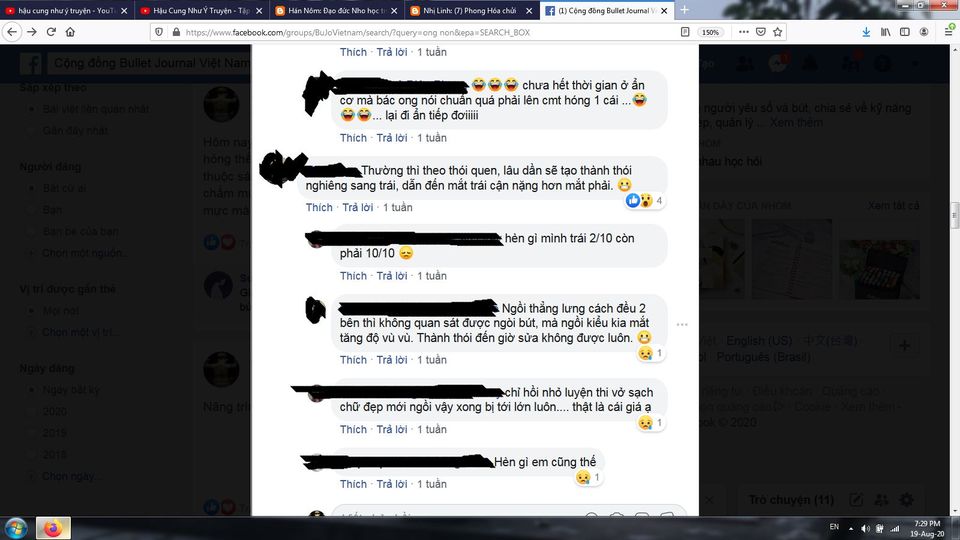Open a new browser tab
The width and height of the screenshot is (960, 540).
tap(684, 10)
